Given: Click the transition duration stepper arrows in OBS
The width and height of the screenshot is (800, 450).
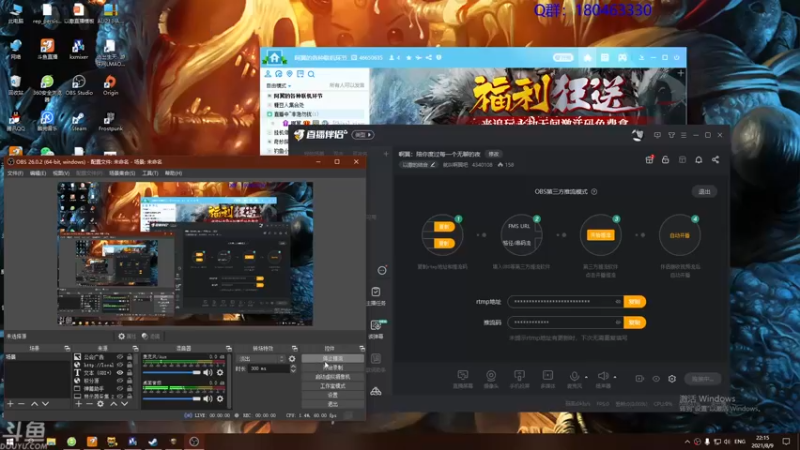Looking at the screenshot, I should [x=293, y=368].
